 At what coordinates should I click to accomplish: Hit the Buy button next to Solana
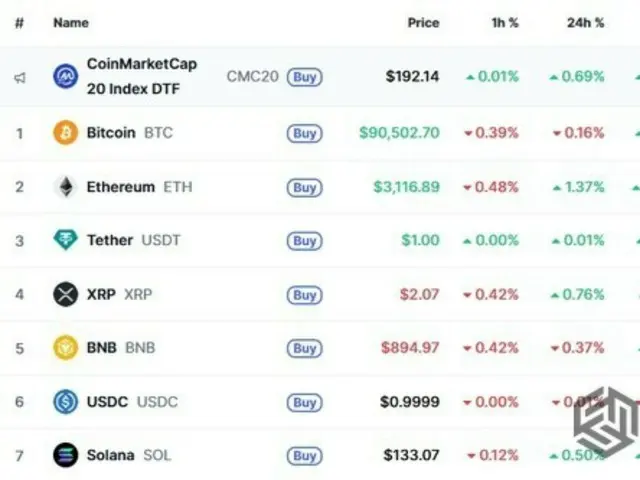(304, 456)
